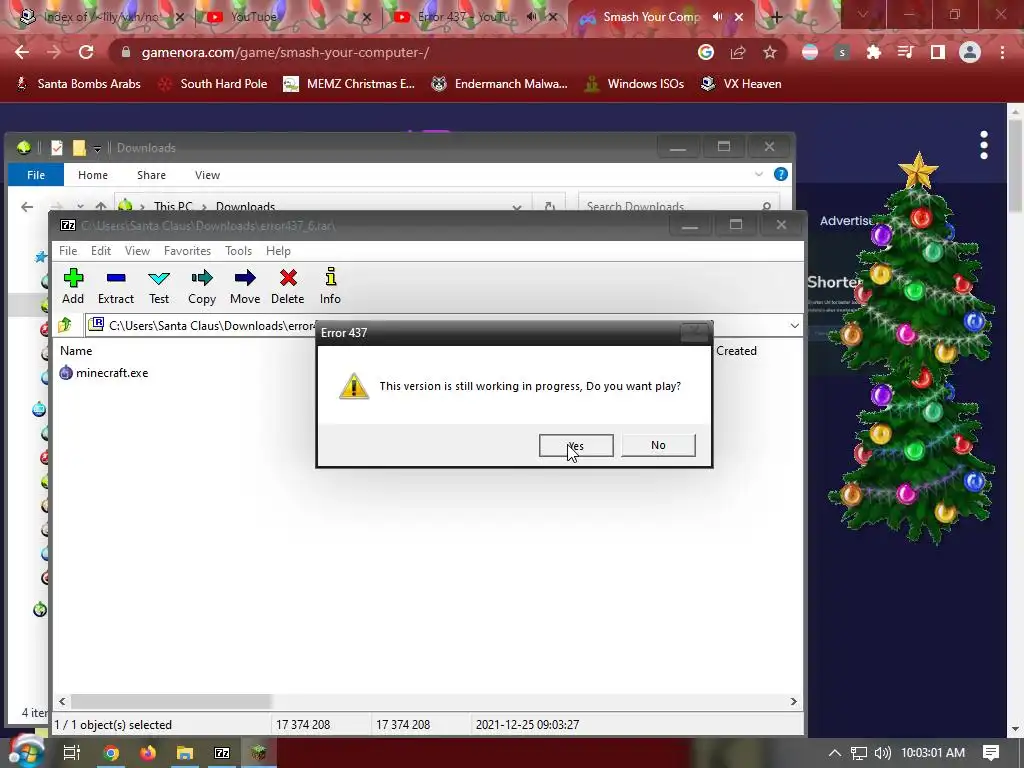
Task: Open the MEMZ Christmas bookmark
Action: click(349, 84)
